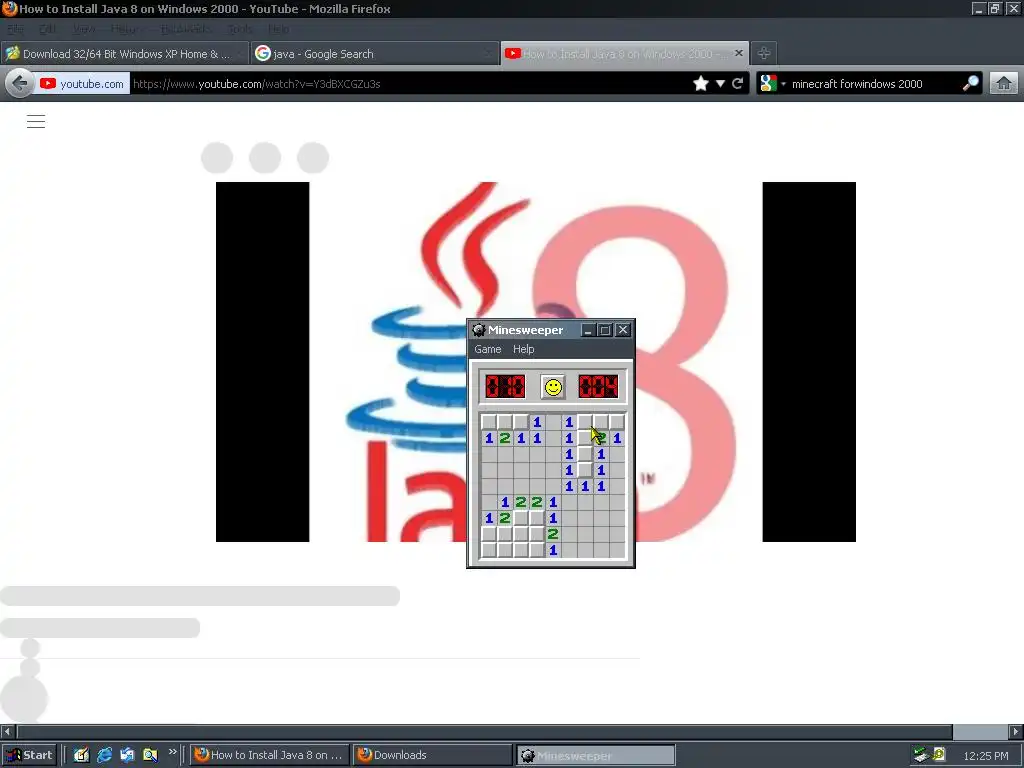The width and height of the screenshot is (1024, 768).
Task: Click the Minesweeper smiley face reset button
Action: pos(553,387)
